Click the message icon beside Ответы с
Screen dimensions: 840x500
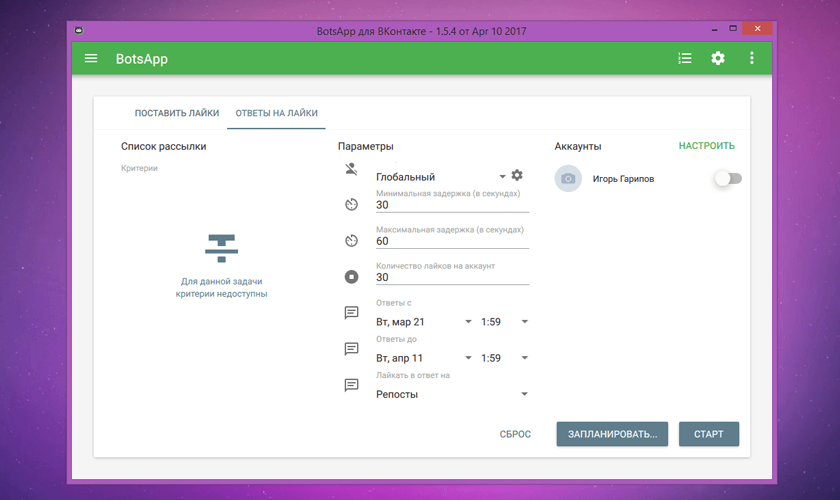coord(351,312)
